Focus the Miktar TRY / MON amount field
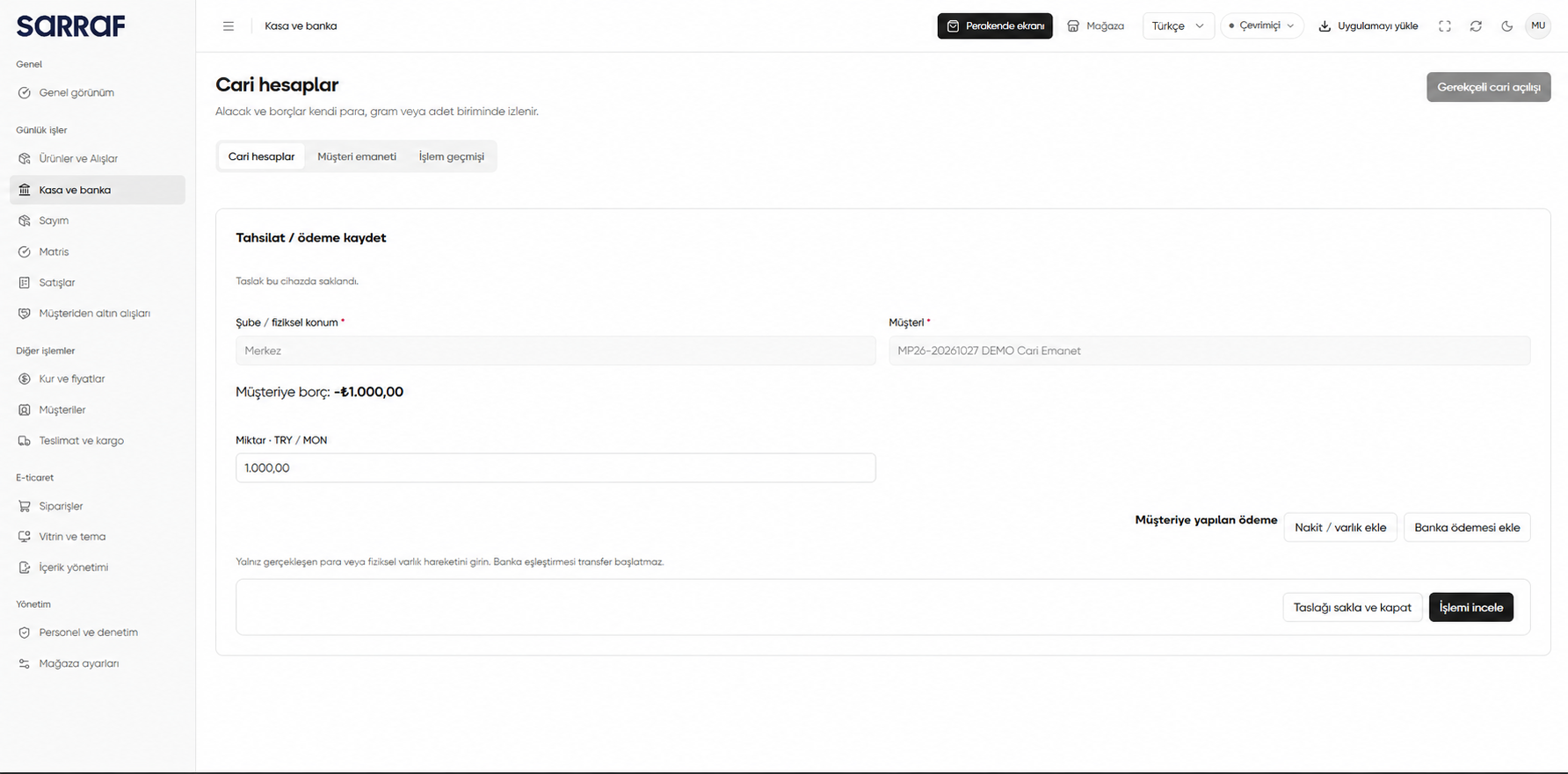The width and height of the screenshot is (1568, 774). coord(555,467)
